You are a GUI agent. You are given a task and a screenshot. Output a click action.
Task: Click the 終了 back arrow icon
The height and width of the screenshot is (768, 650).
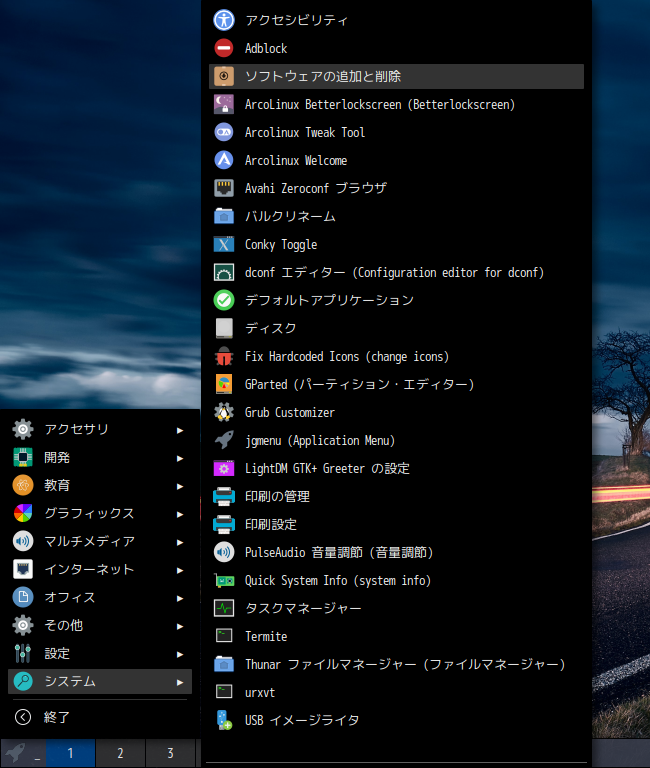(x=23, y=717)
